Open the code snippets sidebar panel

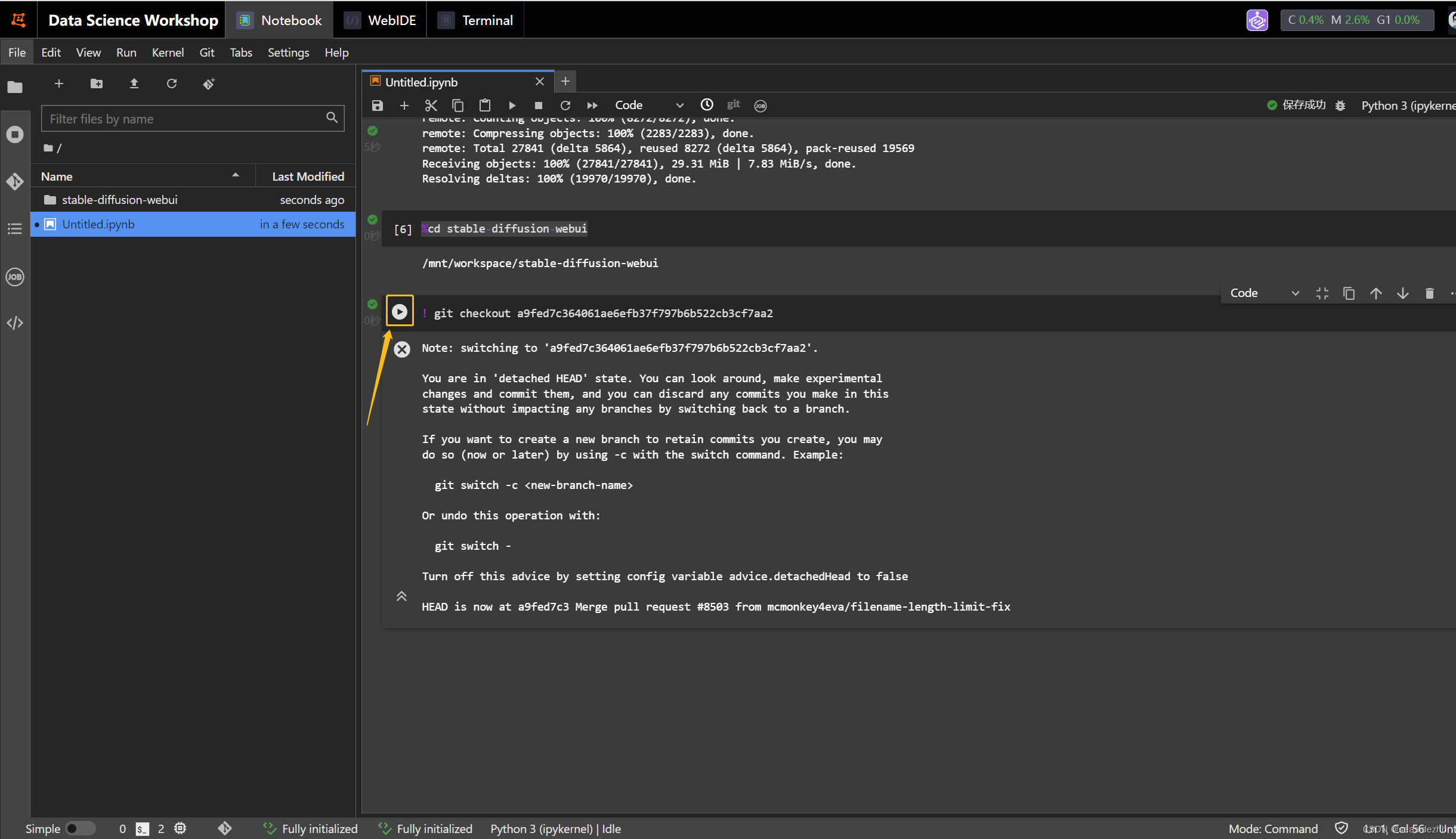pos(15,323)
